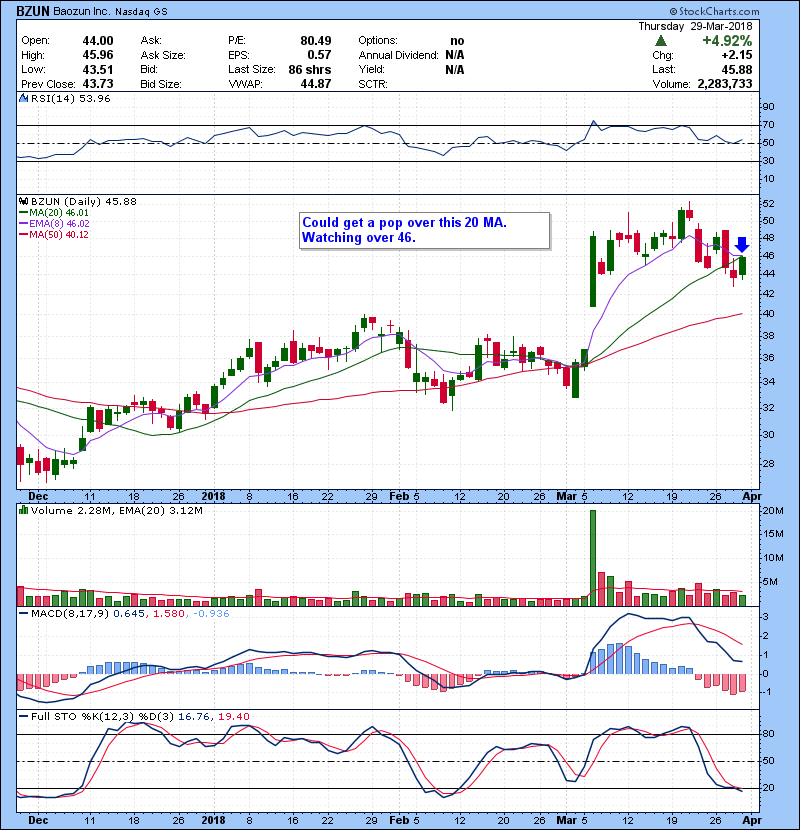The image size is (800, 830).
Task: Click the candlestick icon beside BZUN (Daily)
Action: click(24, 201)
